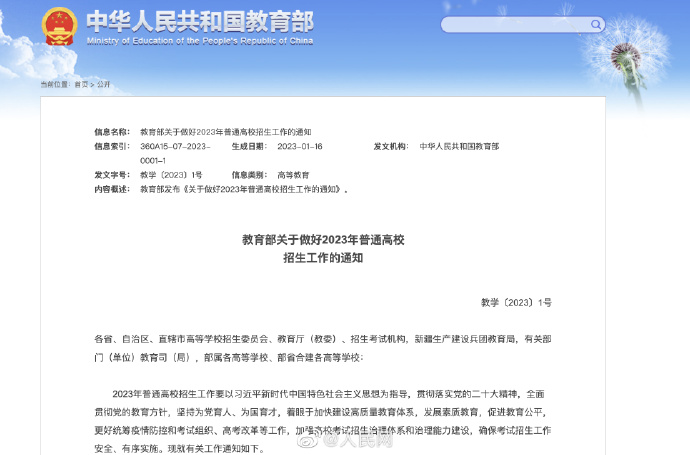This screenshot has height=455, width=690.
Task: Select the date 2023-01-16
Action: (x=300, y=146)
